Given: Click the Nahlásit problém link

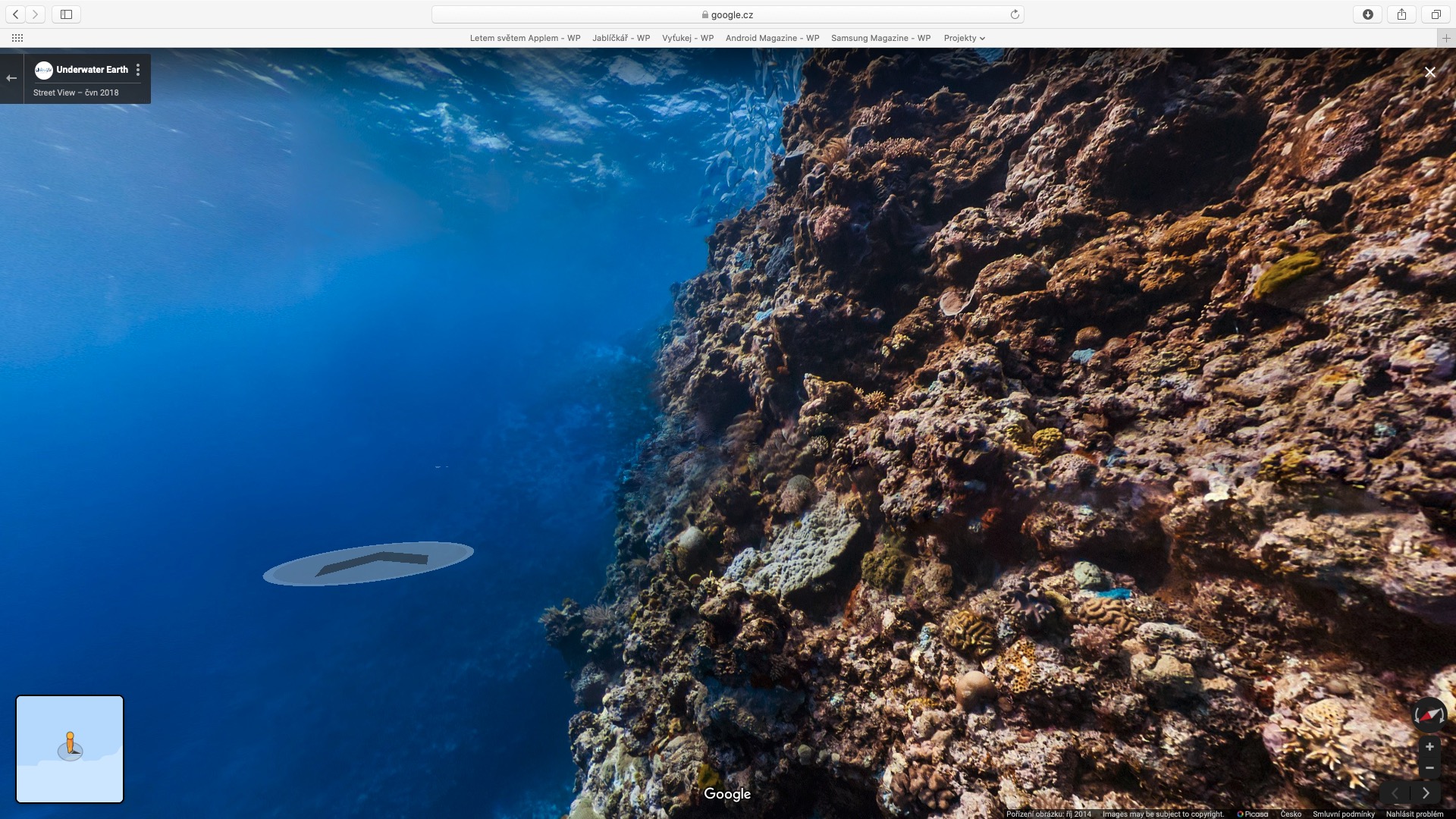Looking at the screenshot, I should (x=1414, y=814).
